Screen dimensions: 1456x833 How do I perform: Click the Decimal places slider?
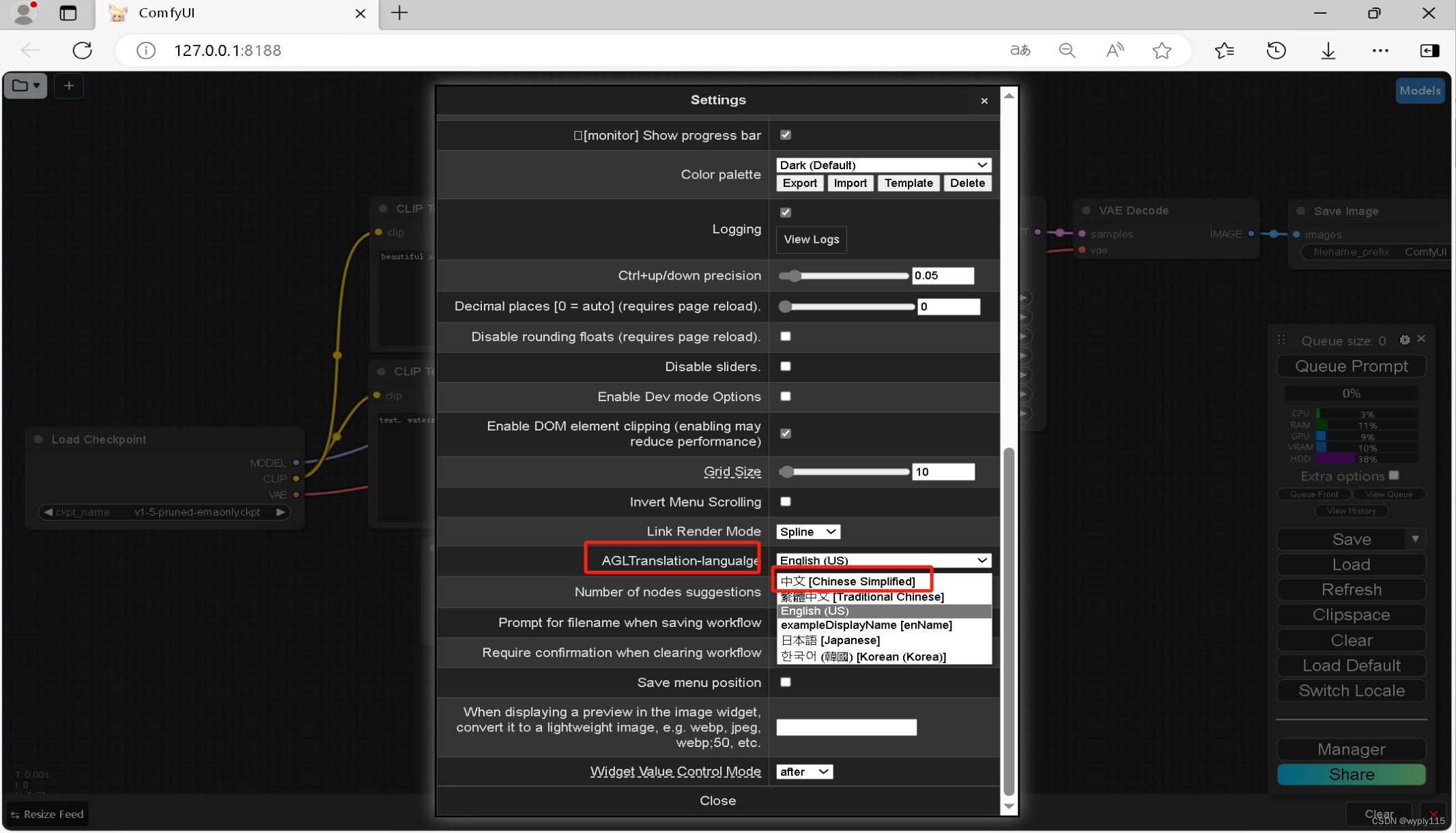coord(846,306)
